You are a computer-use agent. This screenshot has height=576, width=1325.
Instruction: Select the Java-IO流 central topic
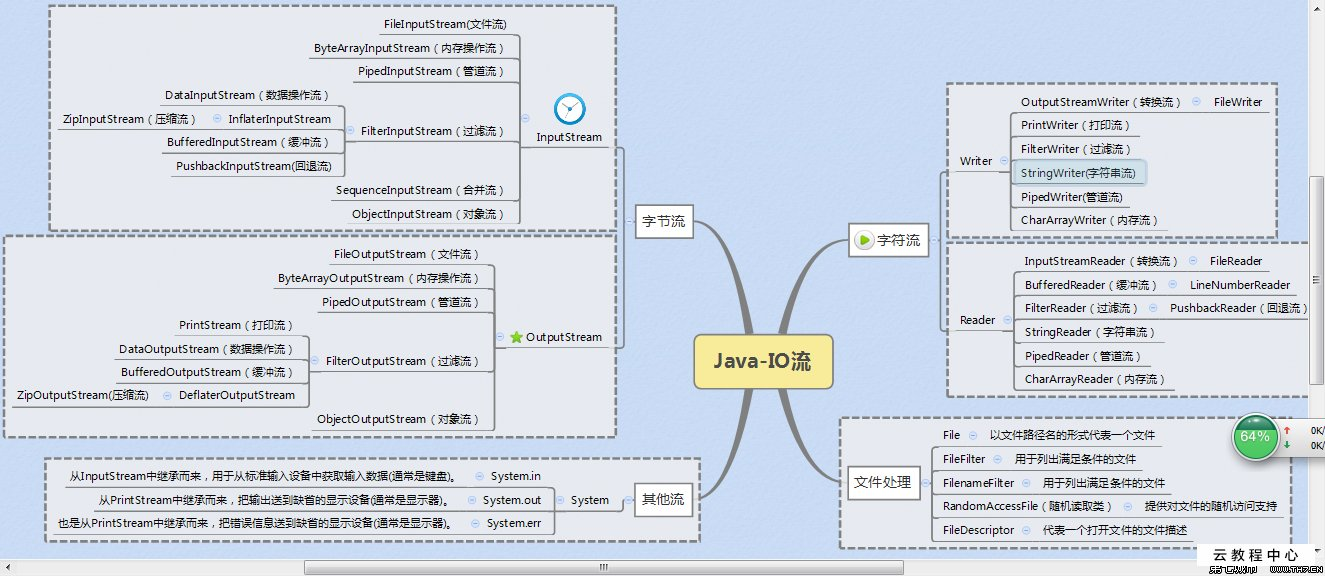(763, 362)
